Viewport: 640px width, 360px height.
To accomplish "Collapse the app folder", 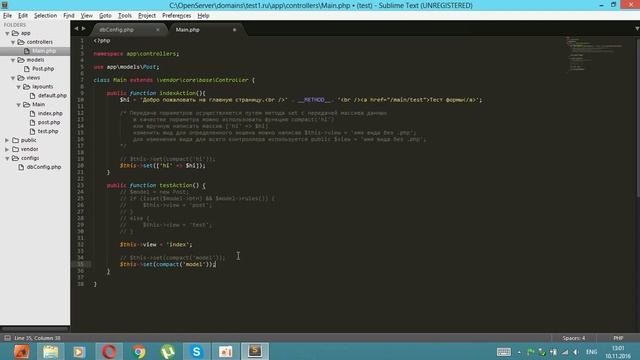I will (7, 33).
